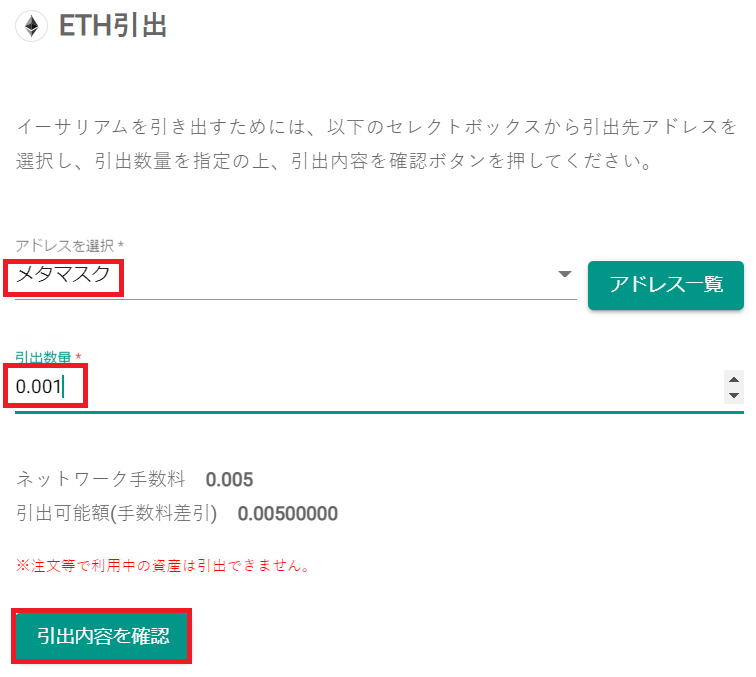The height and width of the screenshot is (677, 756).
Task: Select the メタマスク address value
Action: coord(63,274)
